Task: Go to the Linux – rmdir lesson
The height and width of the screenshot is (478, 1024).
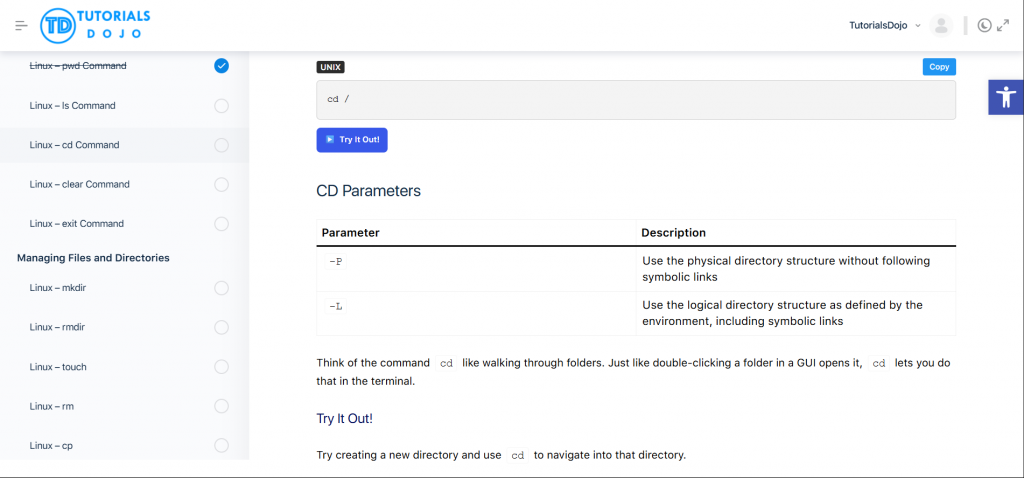Action: [58, 327]
